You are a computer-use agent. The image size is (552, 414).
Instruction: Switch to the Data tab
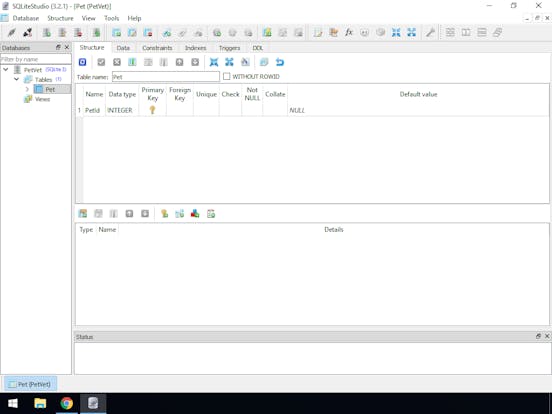click(123, 48)
